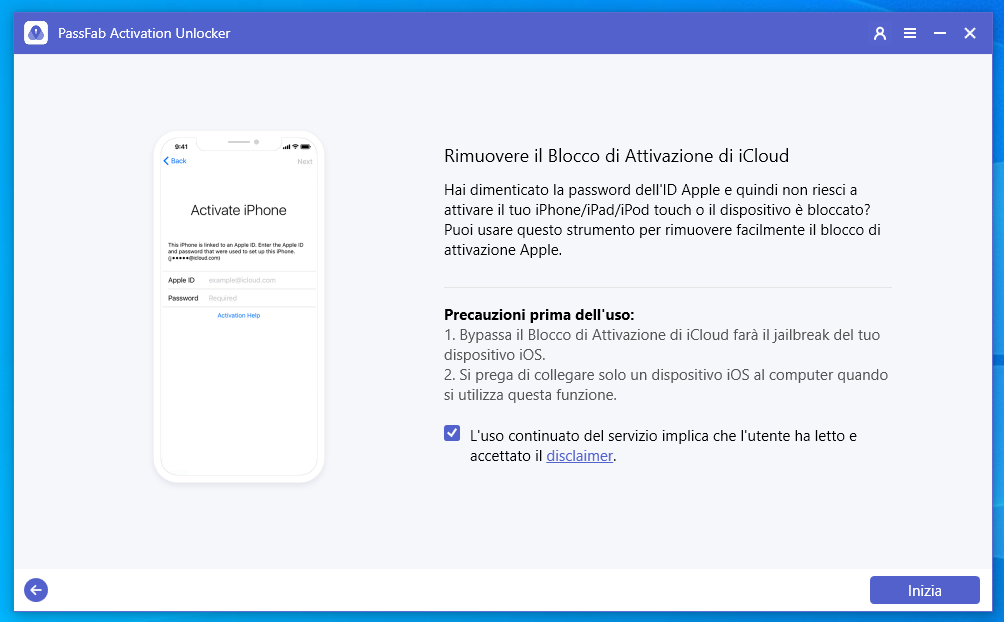The image size is (1004, 622).
Task: Close the PassFab Activation Unlocker window
Action: tap(970, 33)
